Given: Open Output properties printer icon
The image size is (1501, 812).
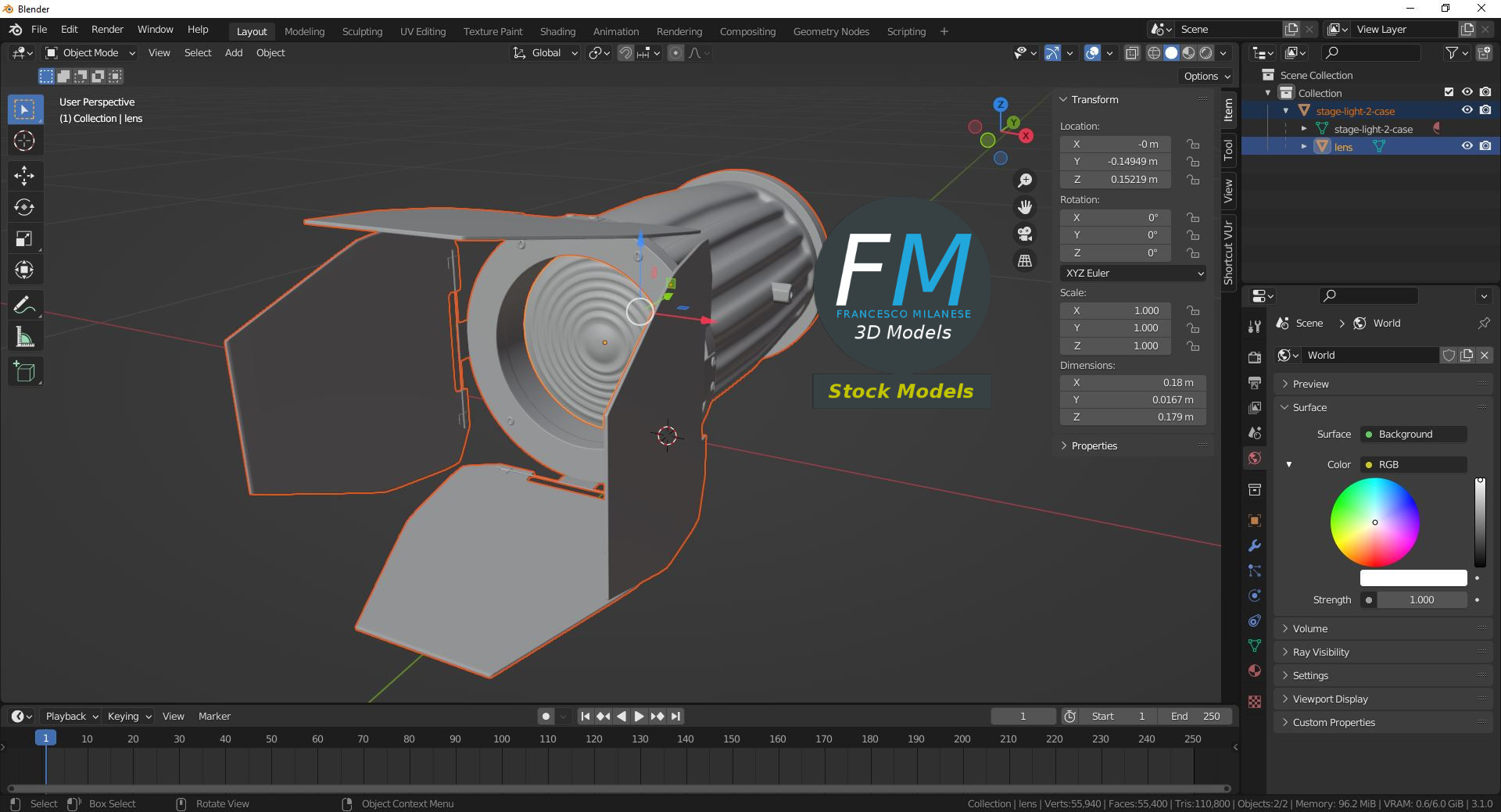Looking at the screenshot, I should point(1255,383).
